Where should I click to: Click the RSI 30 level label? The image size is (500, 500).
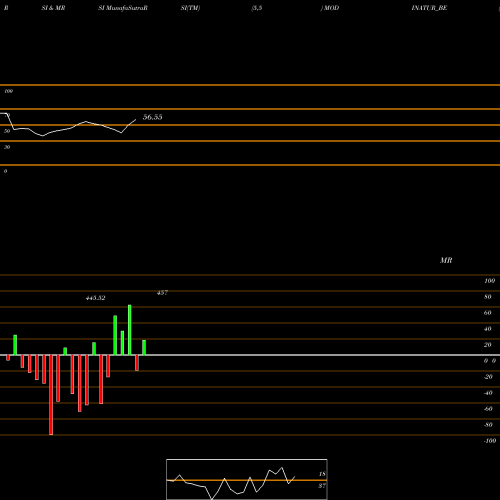pyautogui.click(x=7, y=147)
